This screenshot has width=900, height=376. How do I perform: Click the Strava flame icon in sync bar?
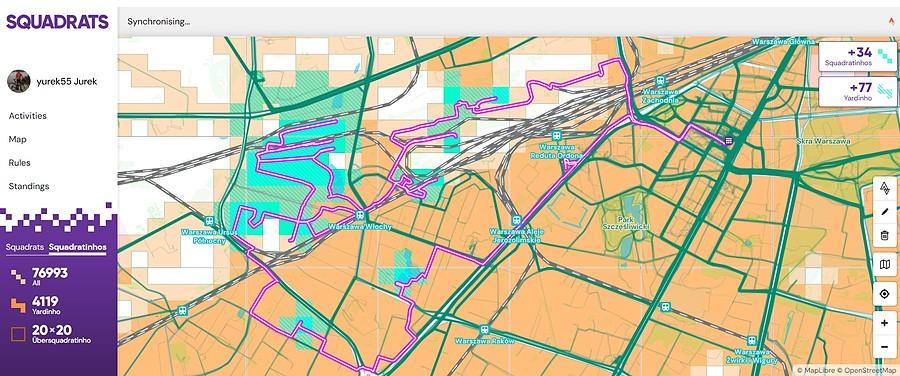click(x=891, y=21)
